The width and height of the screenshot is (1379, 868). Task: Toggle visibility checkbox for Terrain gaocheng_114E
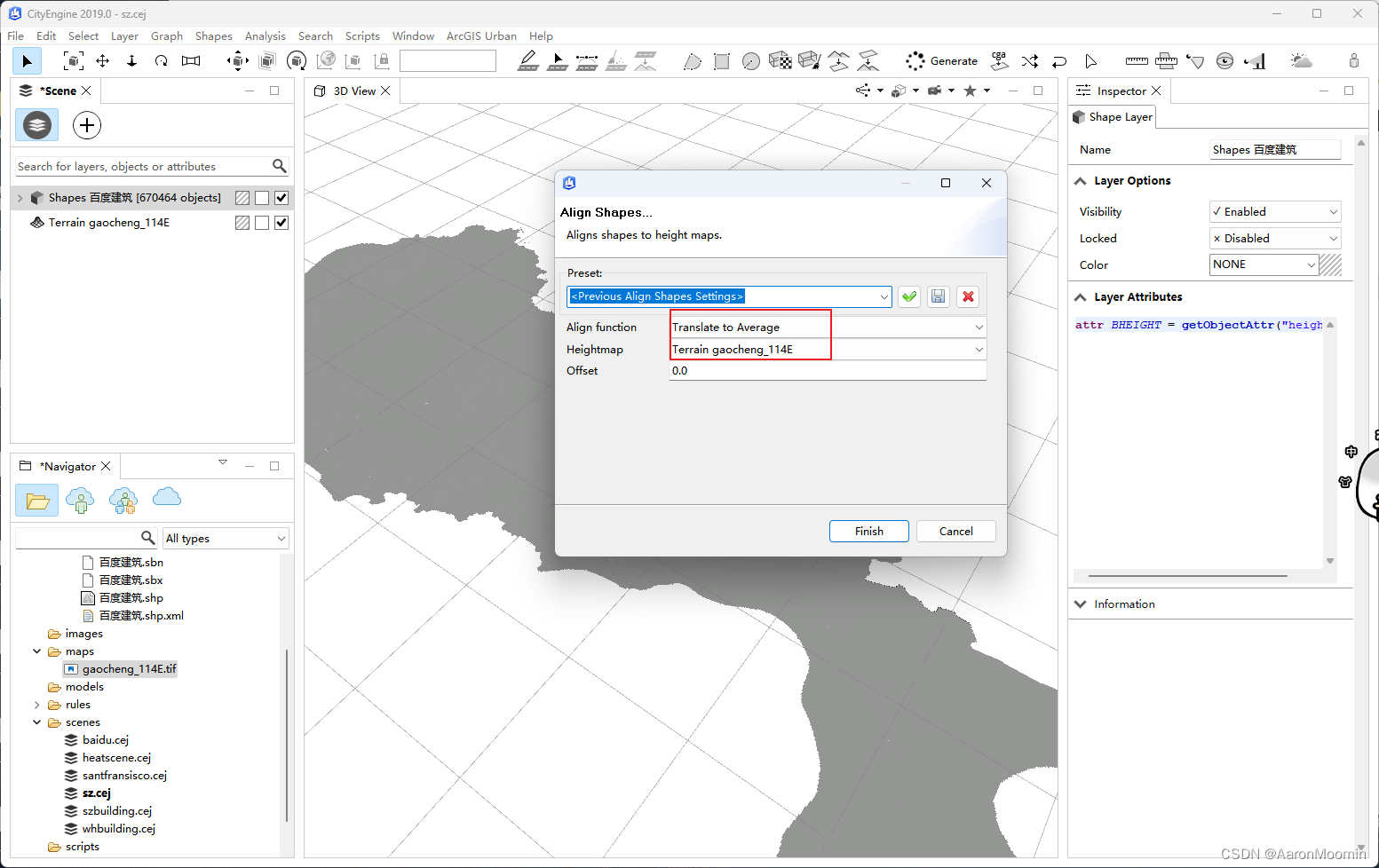[x=281, y=223]
